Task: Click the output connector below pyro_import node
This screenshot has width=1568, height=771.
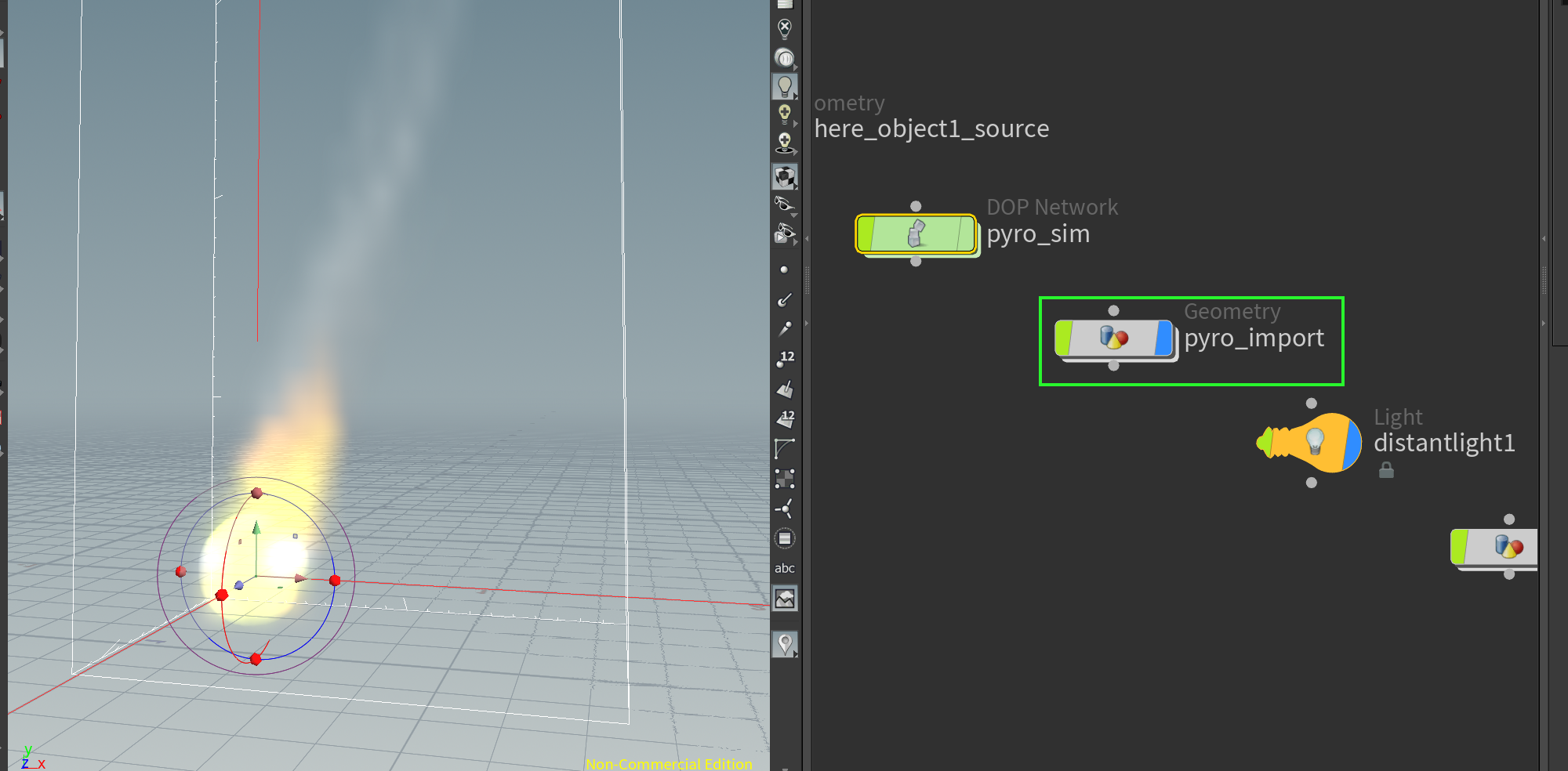Action: pyautogui.click(x=1114, y=366)
